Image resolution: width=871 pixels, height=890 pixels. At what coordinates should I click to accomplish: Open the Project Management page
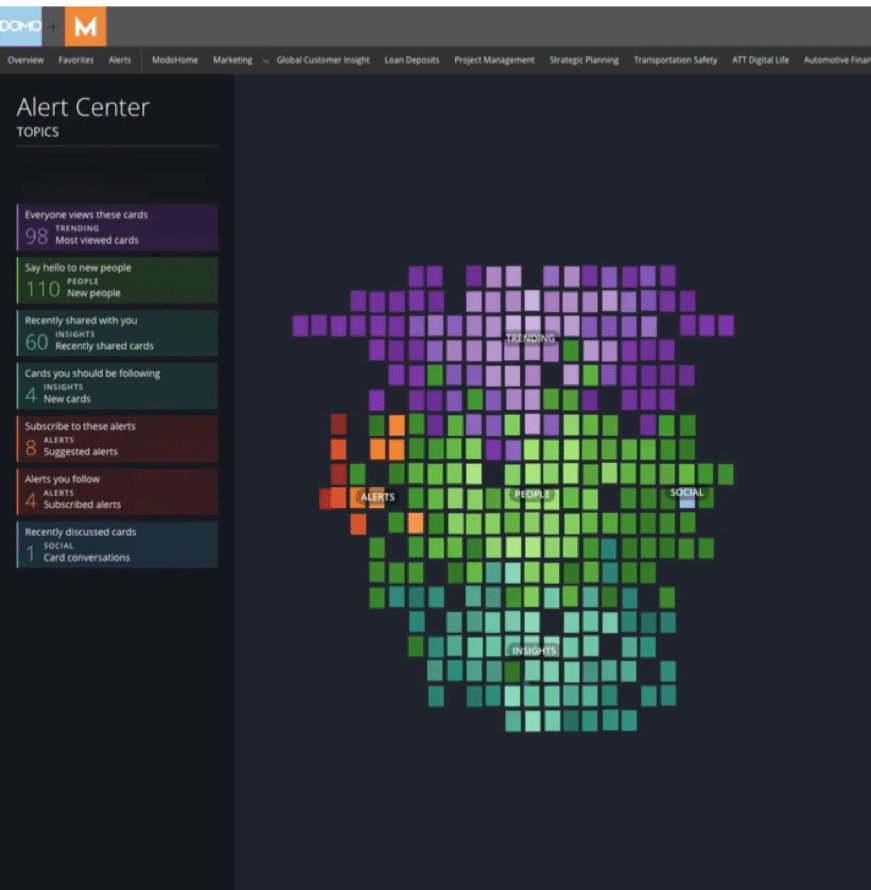(494, 60)
